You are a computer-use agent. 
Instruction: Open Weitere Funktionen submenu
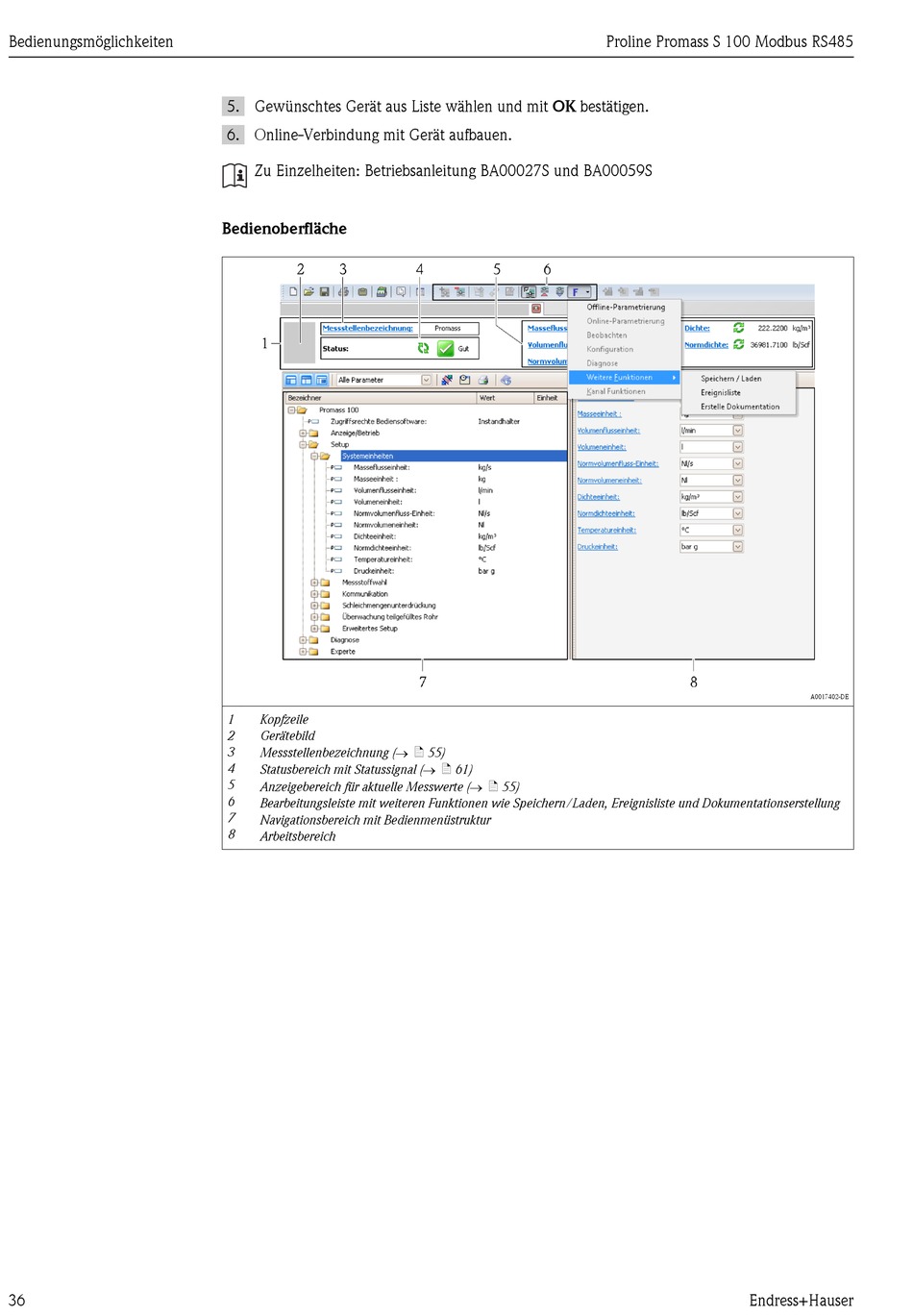tap(626, 377)
